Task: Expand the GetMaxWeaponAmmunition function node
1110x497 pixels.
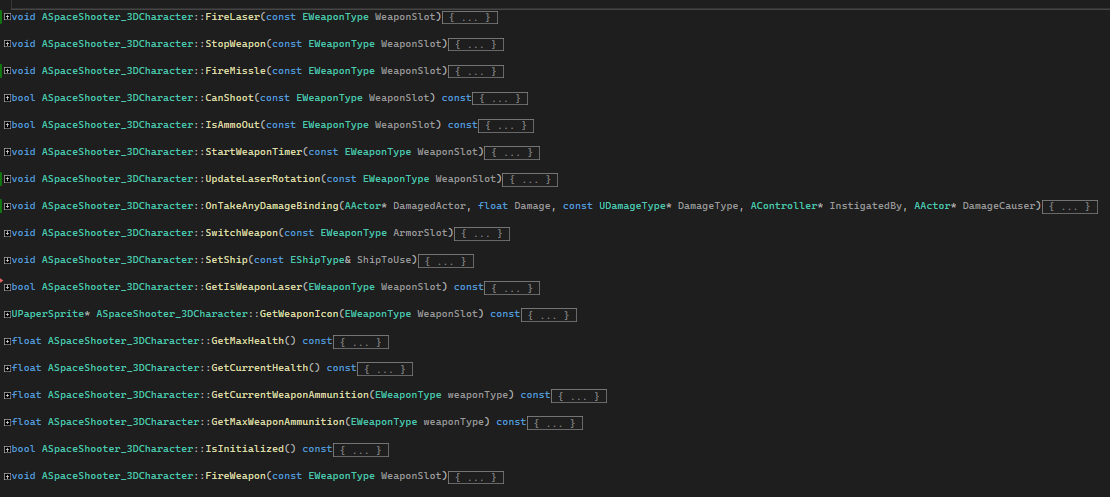Action: point(7,423)
